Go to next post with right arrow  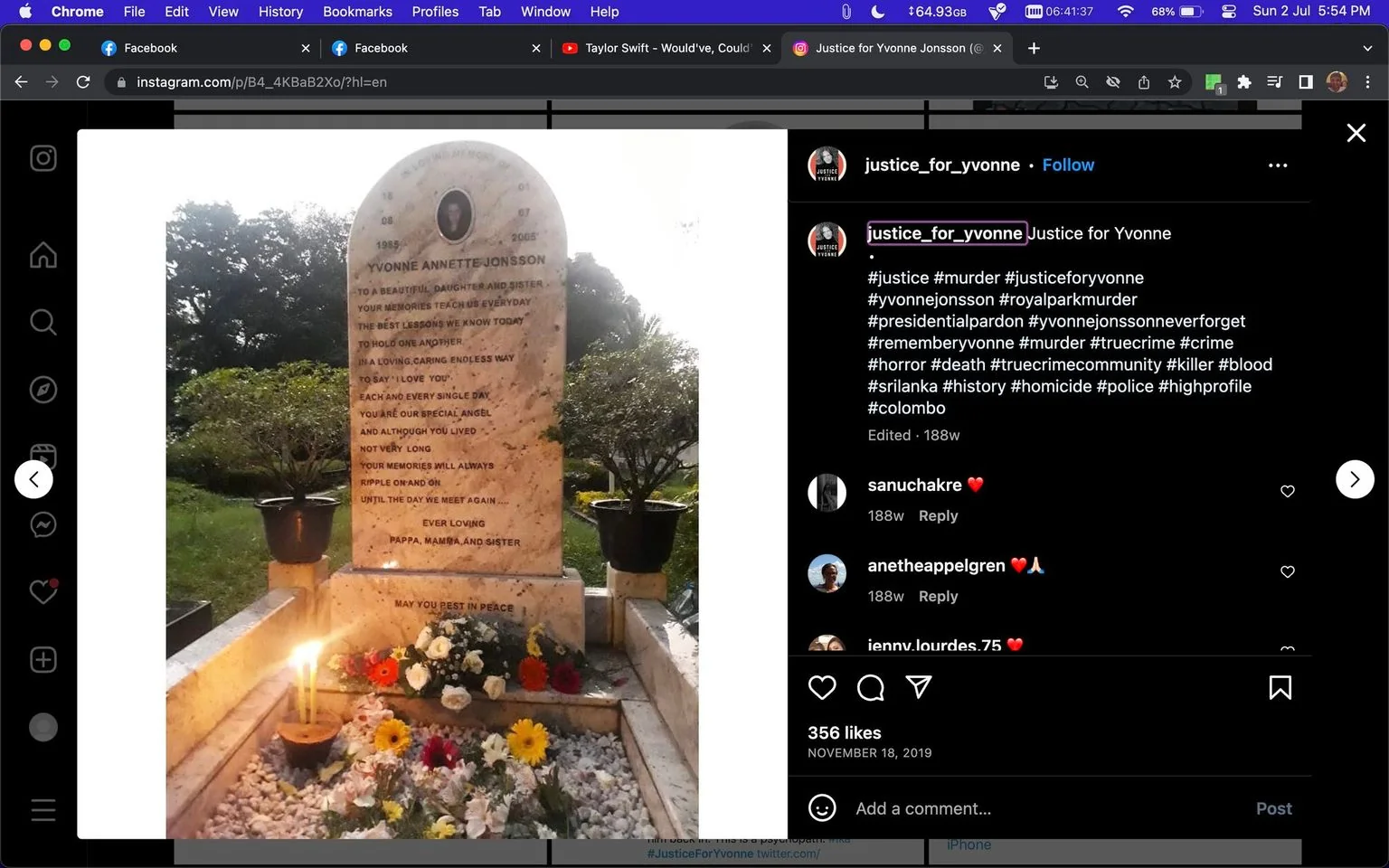[1355, 479]
